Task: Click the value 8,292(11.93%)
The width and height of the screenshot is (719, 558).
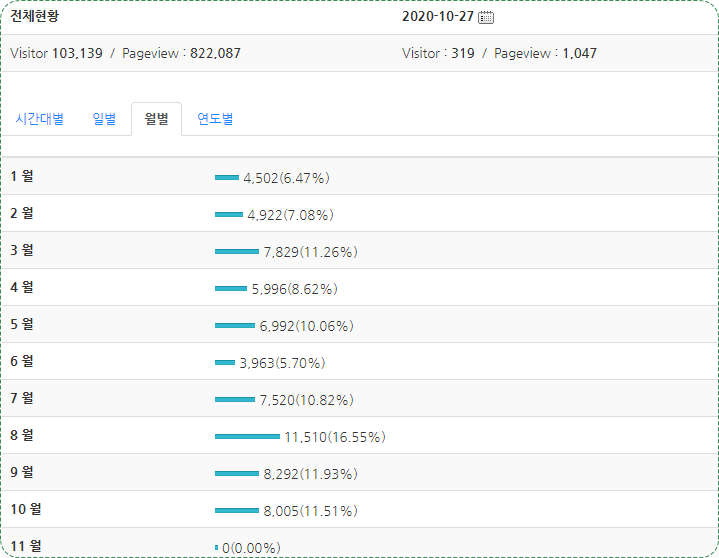Action: coord(310,475)
